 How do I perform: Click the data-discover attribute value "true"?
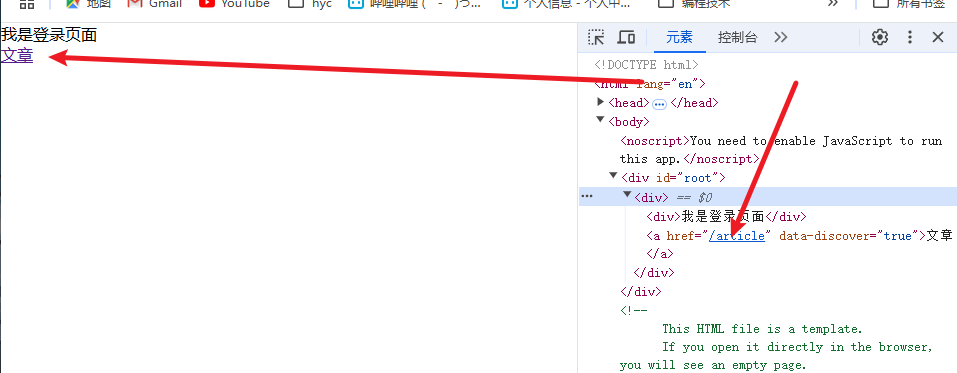[897, 236]
